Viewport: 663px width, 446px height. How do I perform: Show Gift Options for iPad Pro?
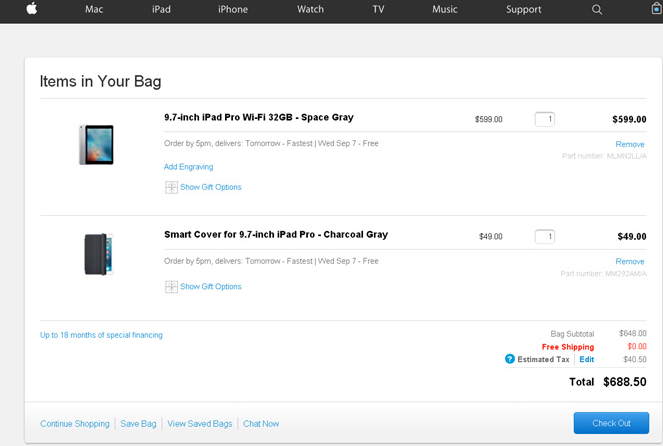[x=211, y=187]
